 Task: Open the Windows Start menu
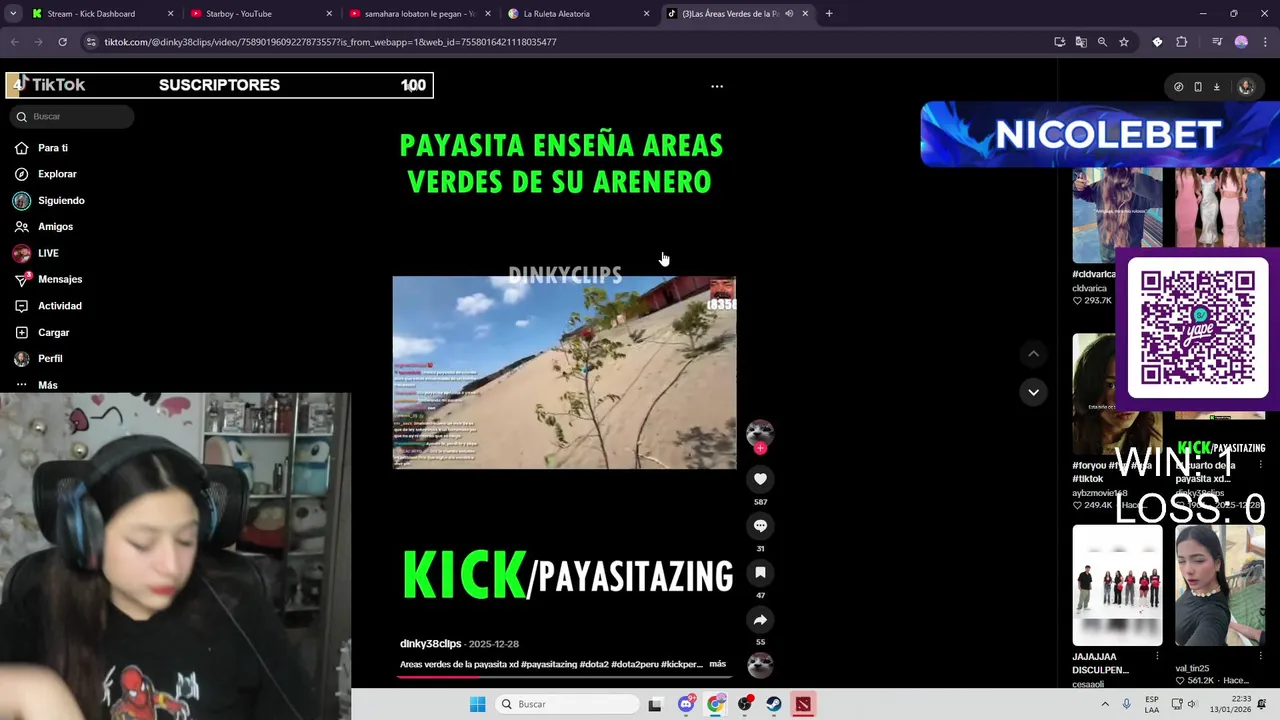click(x=478, y=704)
